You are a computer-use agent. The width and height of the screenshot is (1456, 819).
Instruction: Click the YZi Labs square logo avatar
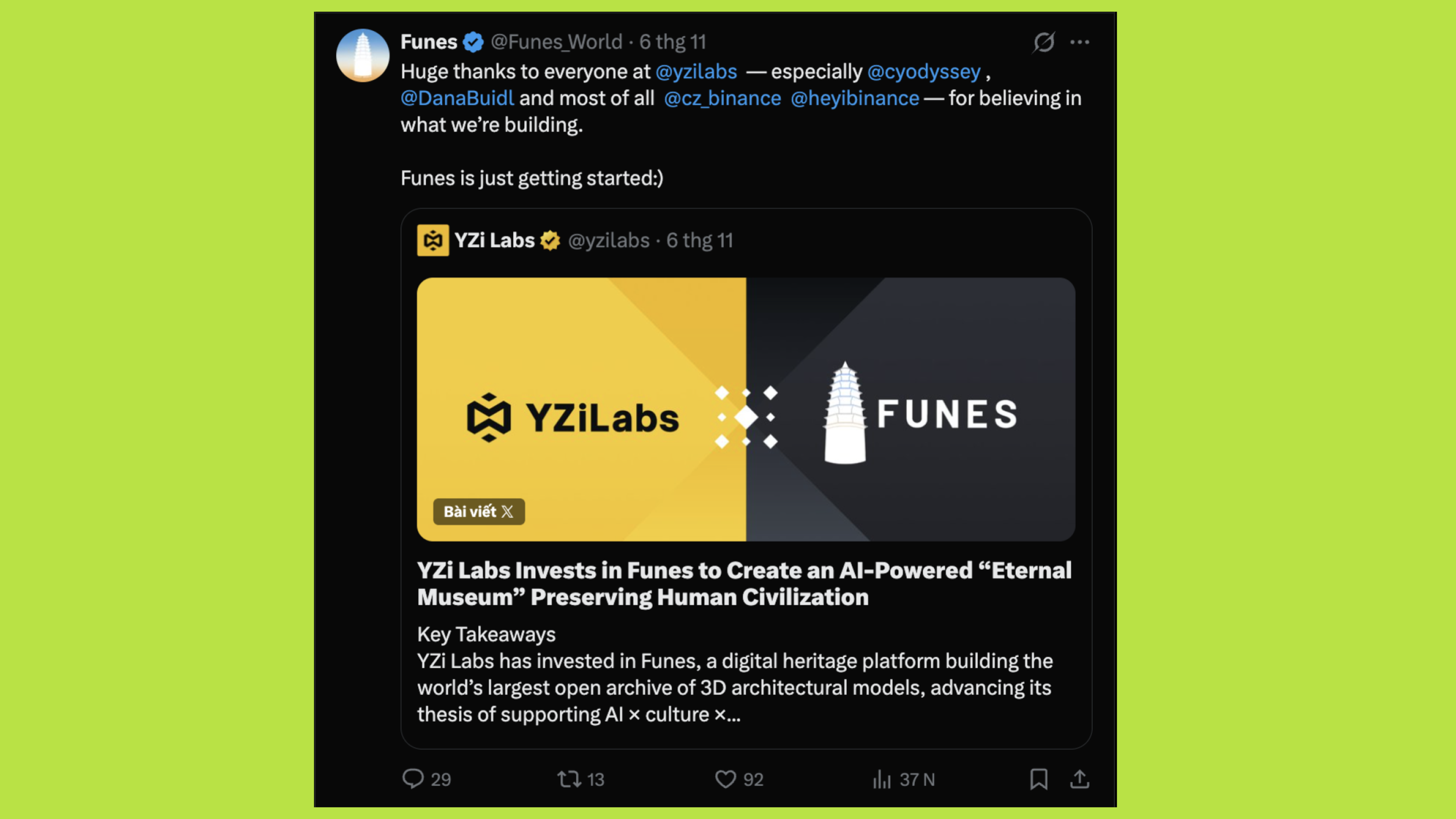click(x=433, y=240)
